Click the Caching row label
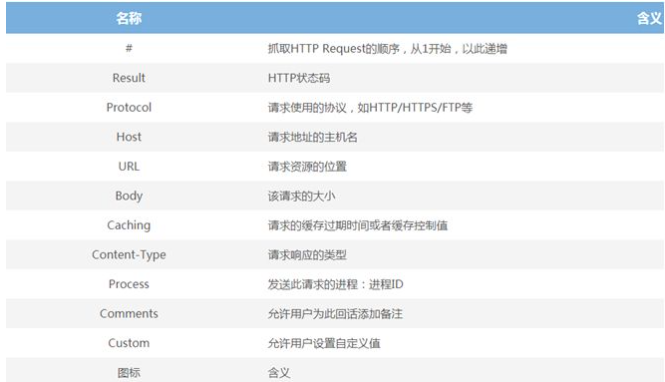The height and width of the screenshot is (382, 665). tap(129, 225)
